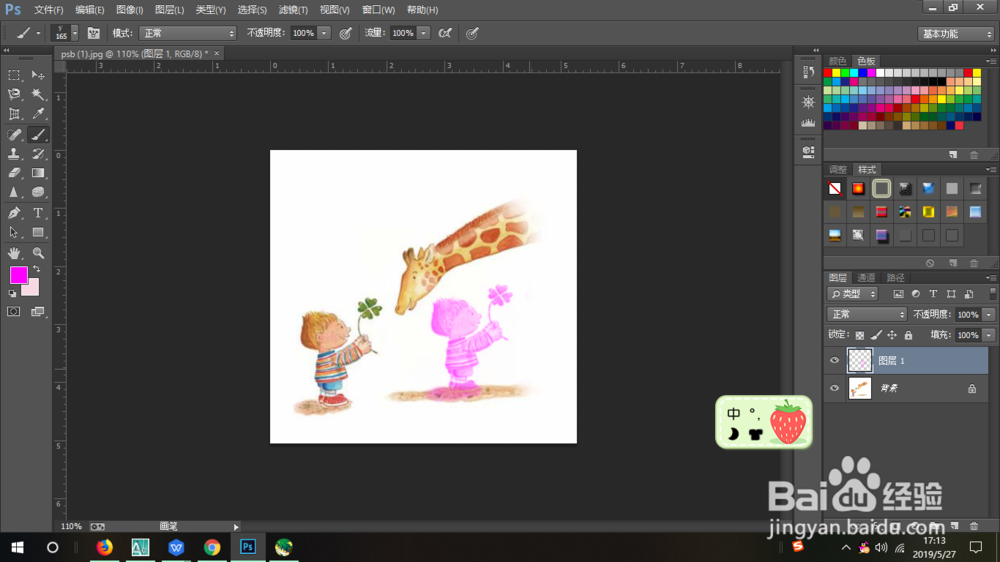Select the Sponge/Dodge tool
Viewport: 1000px width, 562px height.
click(x=38, y=192)
